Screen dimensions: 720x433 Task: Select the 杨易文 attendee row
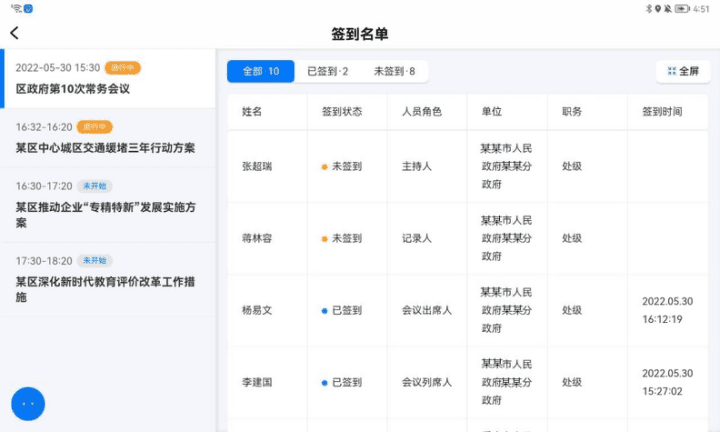467,310
